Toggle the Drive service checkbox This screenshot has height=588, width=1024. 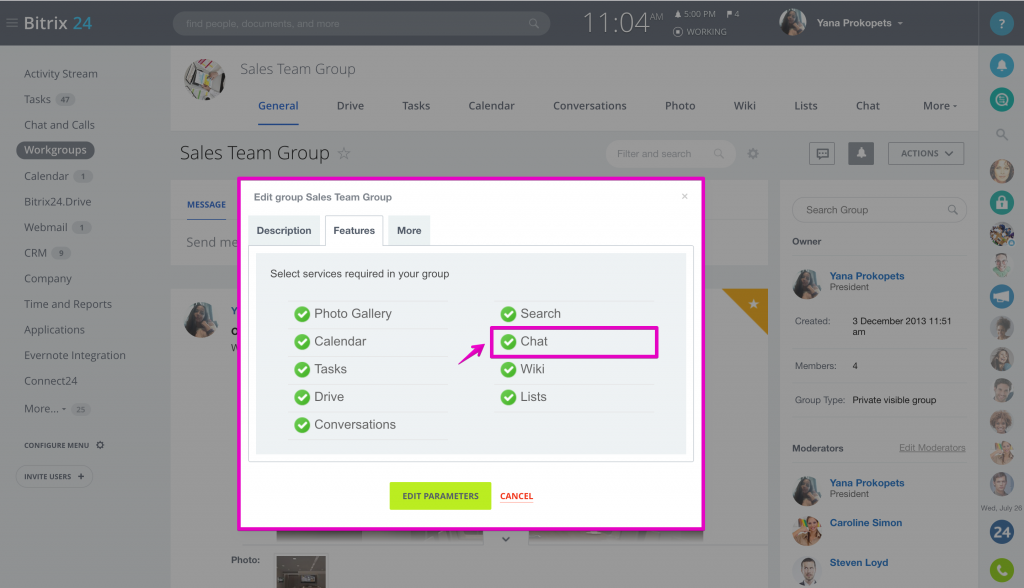[302, 397]
